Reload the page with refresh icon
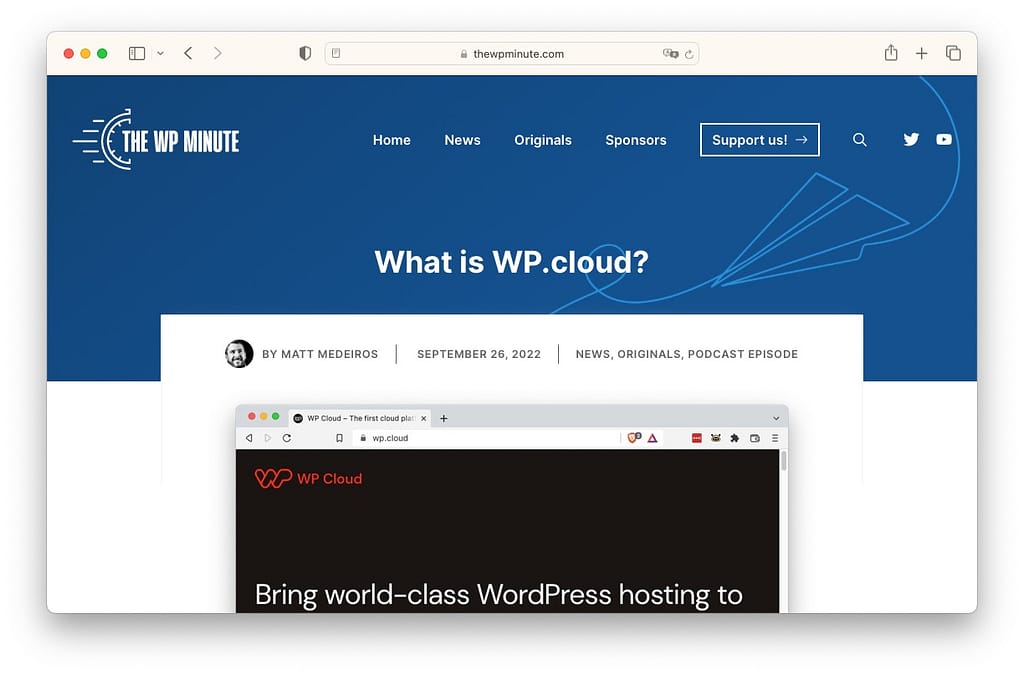The width and height of the screenshot is (1024, 675). [x=689, y=54]
